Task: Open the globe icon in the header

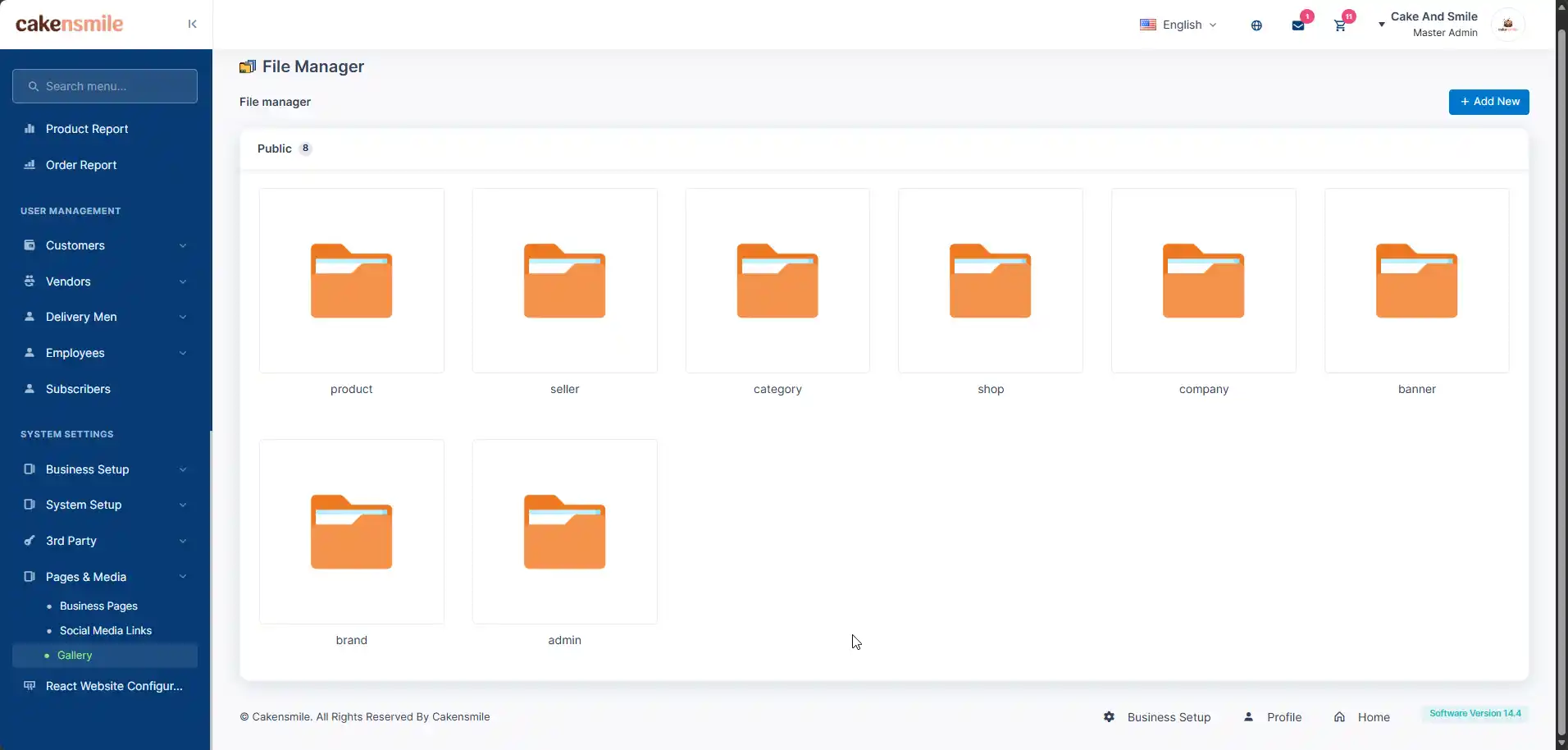Action: point(1256,25)
